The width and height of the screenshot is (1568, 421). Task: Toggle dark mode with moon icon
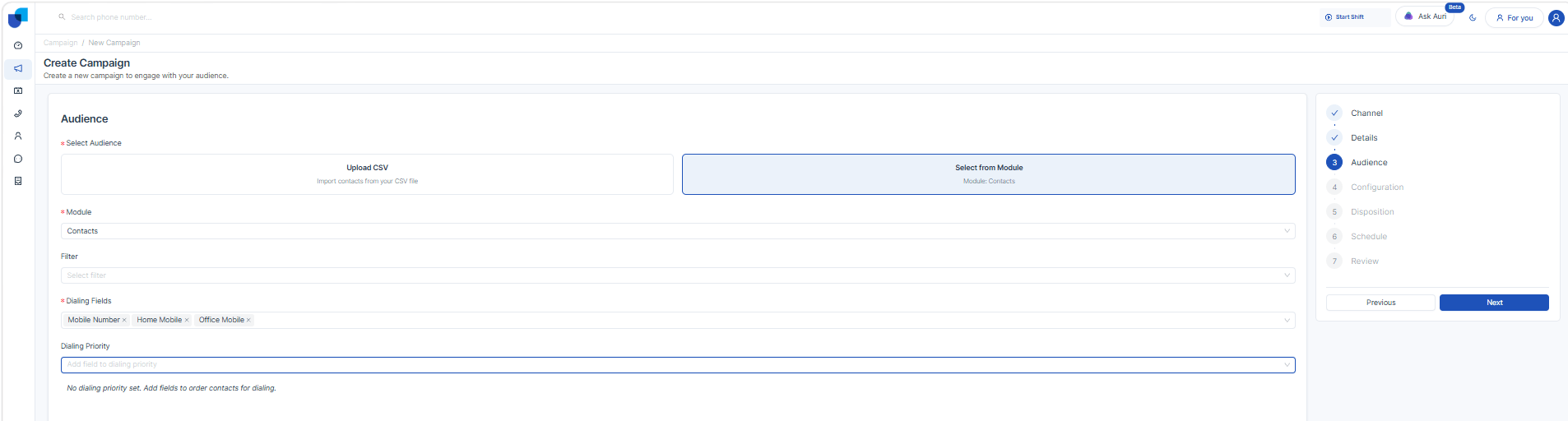1473,17
